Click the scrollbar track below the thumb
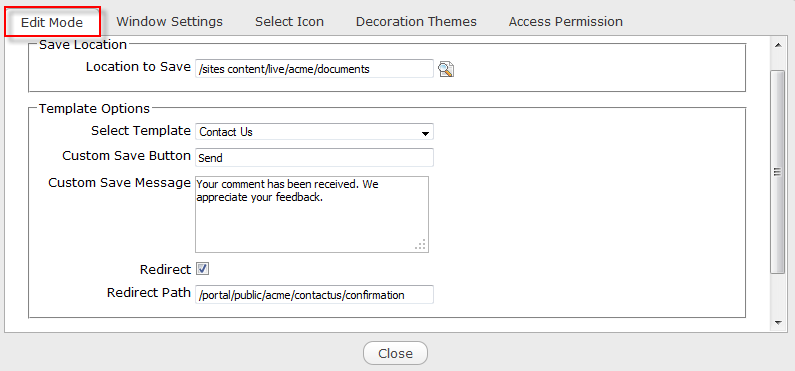 tap(777, 295)
